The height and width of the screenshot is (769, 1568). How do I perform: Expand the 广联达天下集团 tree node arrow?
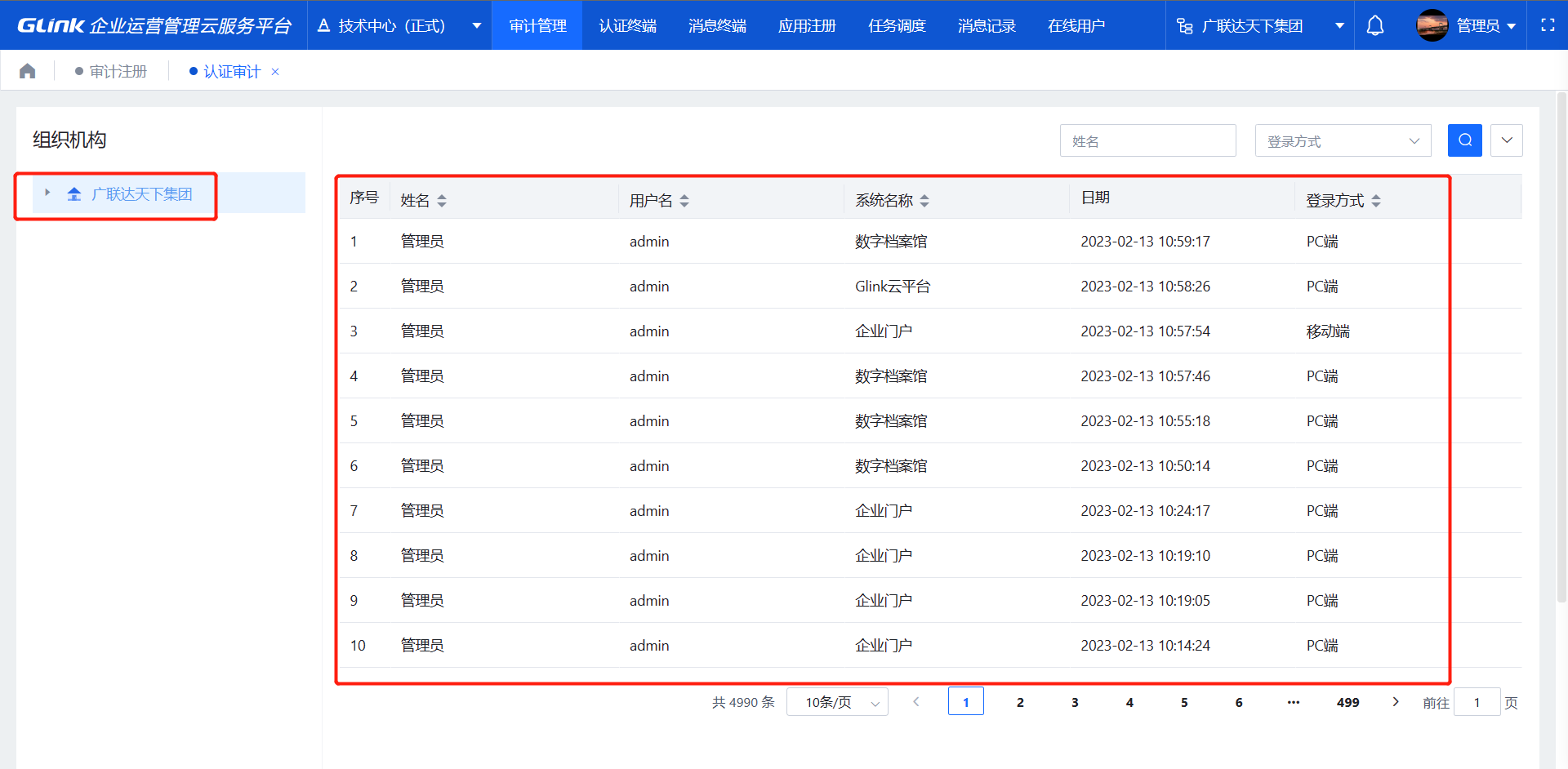(47, 193)
